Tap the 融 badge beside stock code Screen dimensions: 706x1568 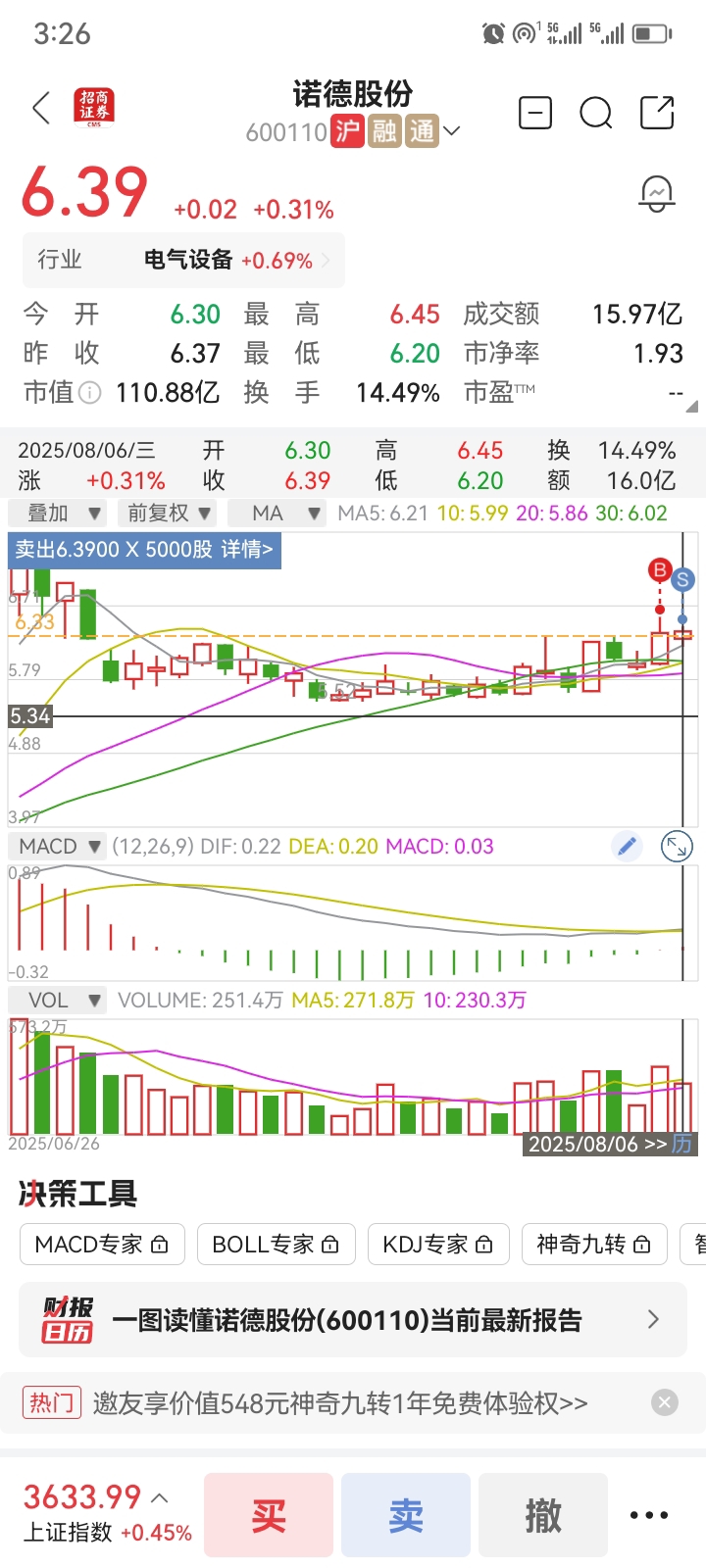point(384,131)
